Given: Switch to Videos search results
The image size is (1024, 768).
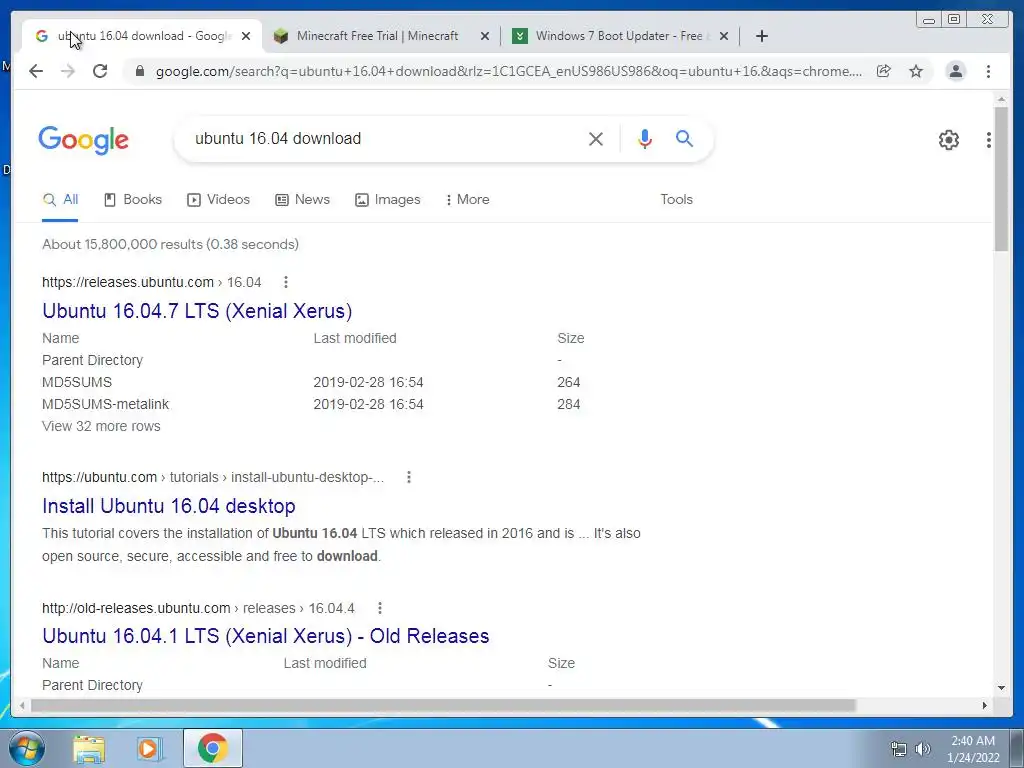Looking at the screenshot, I should (x=219, y=200).
